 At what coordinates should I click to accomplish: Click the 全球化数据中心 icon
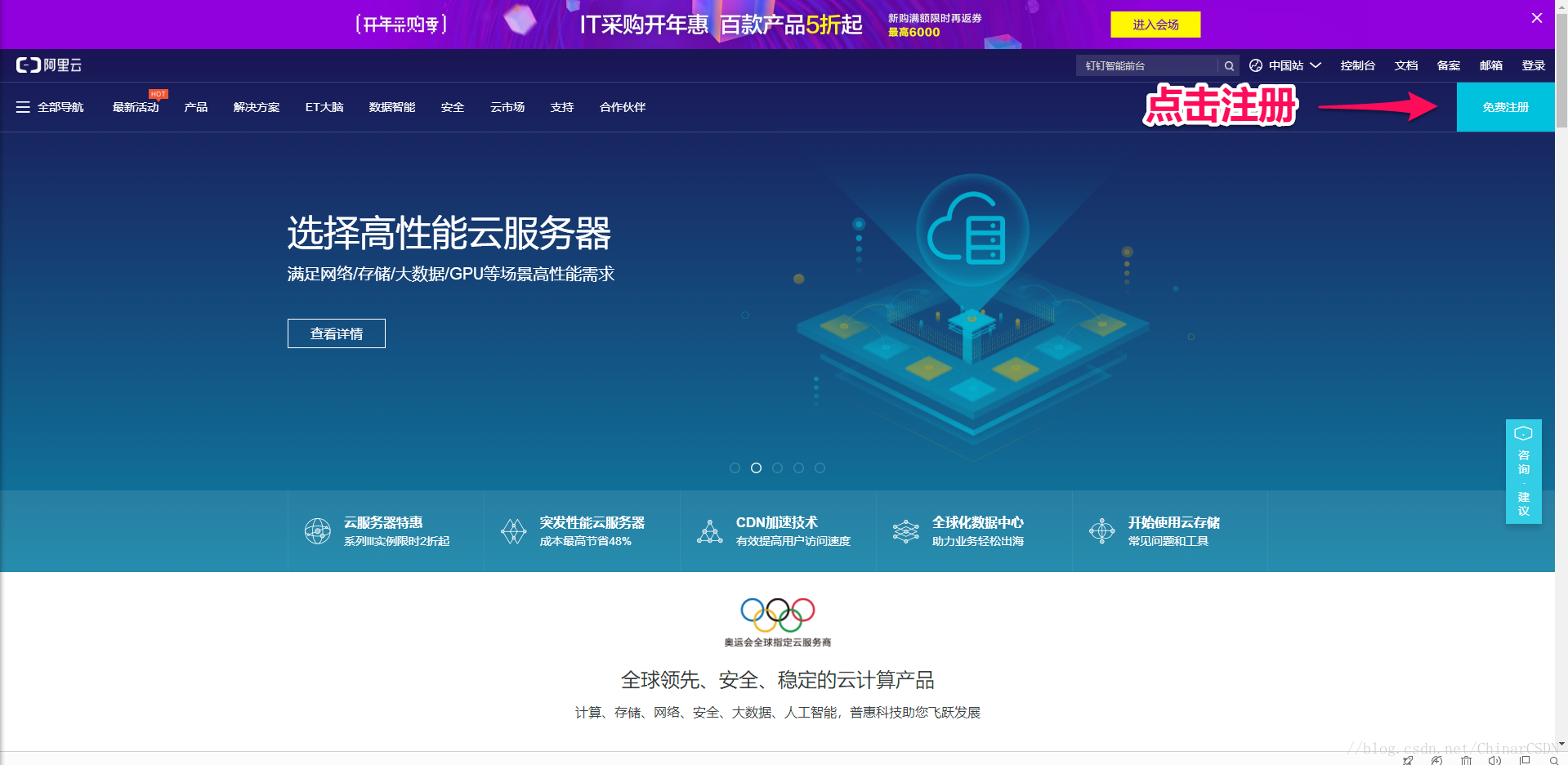point(905,531)
